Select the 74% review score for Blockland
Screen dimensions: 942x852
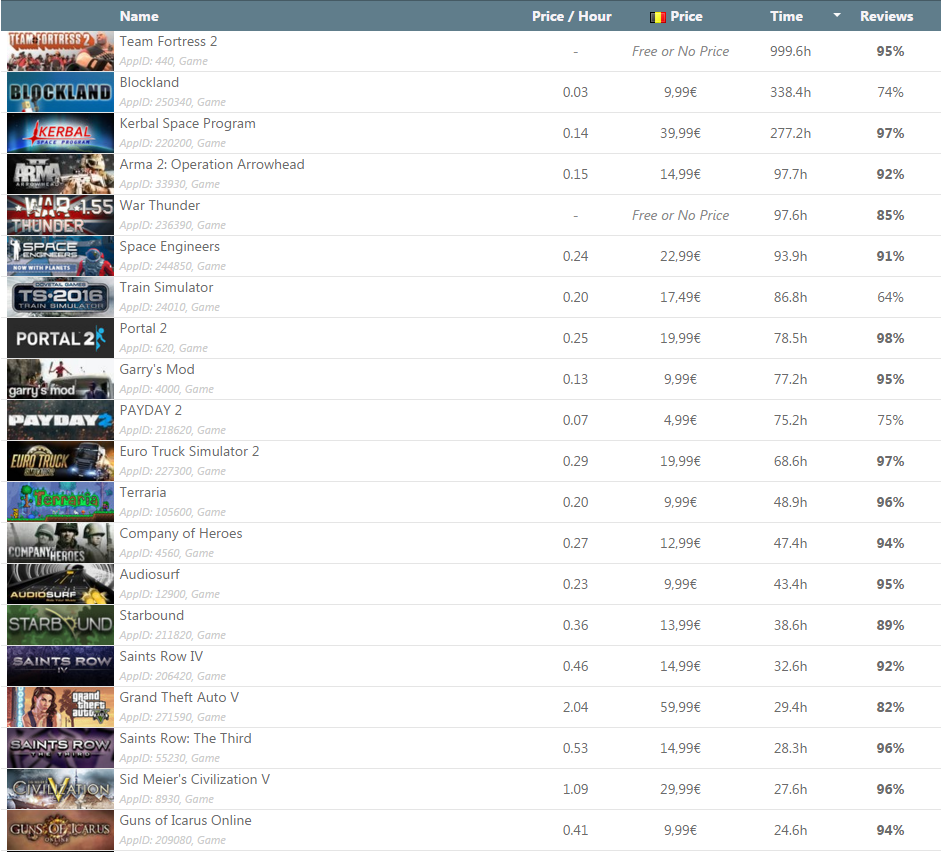coord(890,93)
